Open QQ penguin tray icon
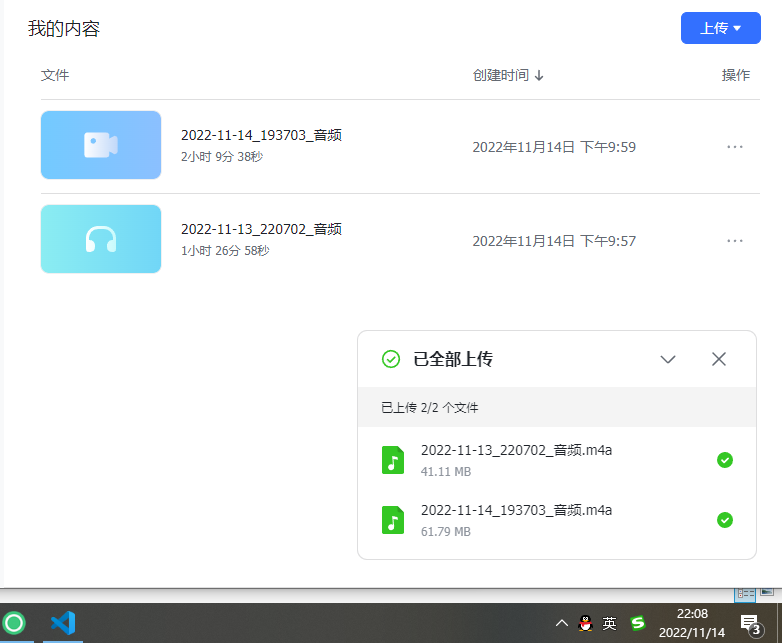The image size is (782, 643). pyautogui.click(x=586, y=623)
